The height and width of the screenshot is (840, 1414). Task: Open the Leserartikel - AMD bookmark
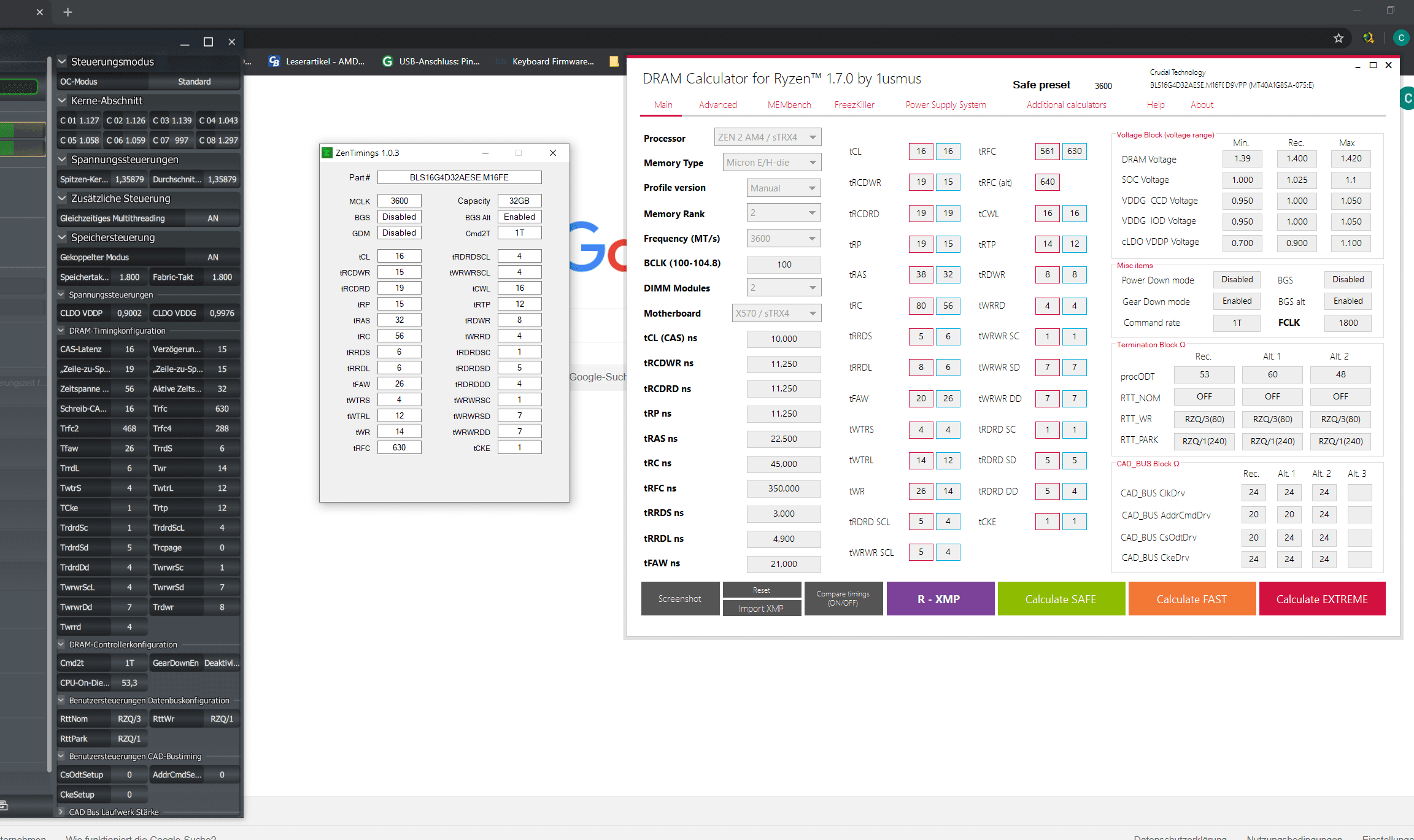coord(317,61)
